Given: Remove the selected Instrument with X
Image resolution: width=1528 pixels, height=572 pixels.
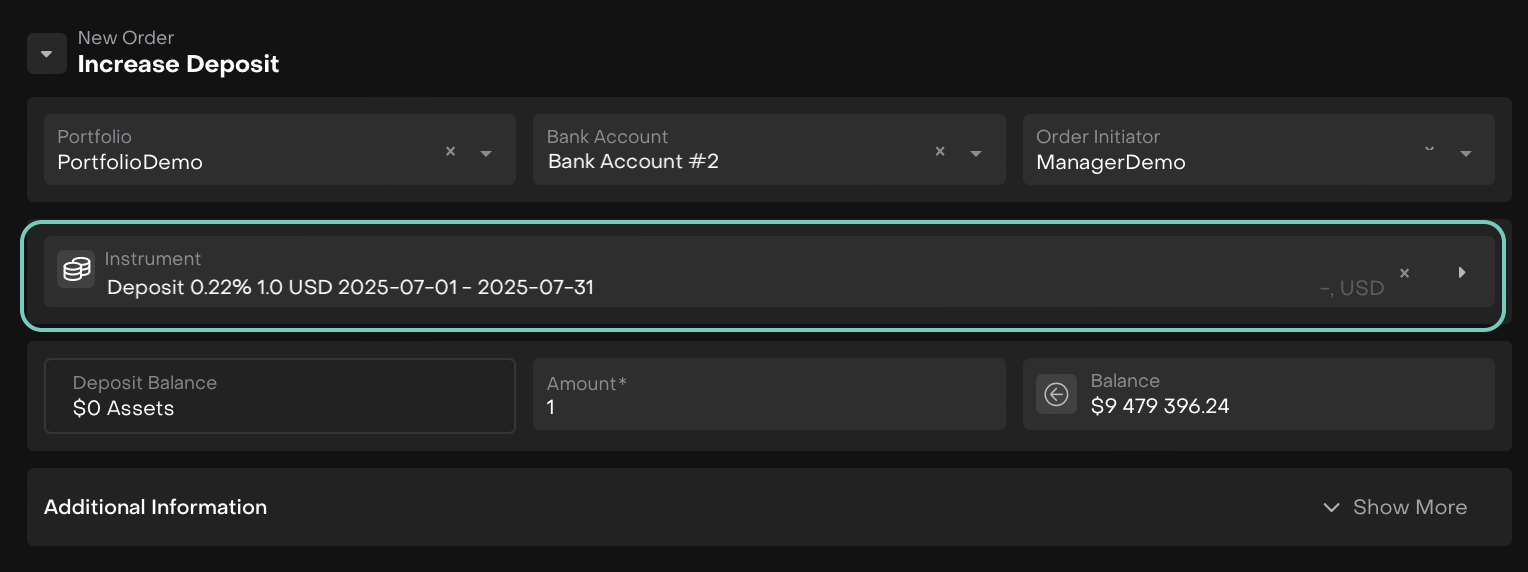Looking at the screenshot, I should click(1404, 273).
